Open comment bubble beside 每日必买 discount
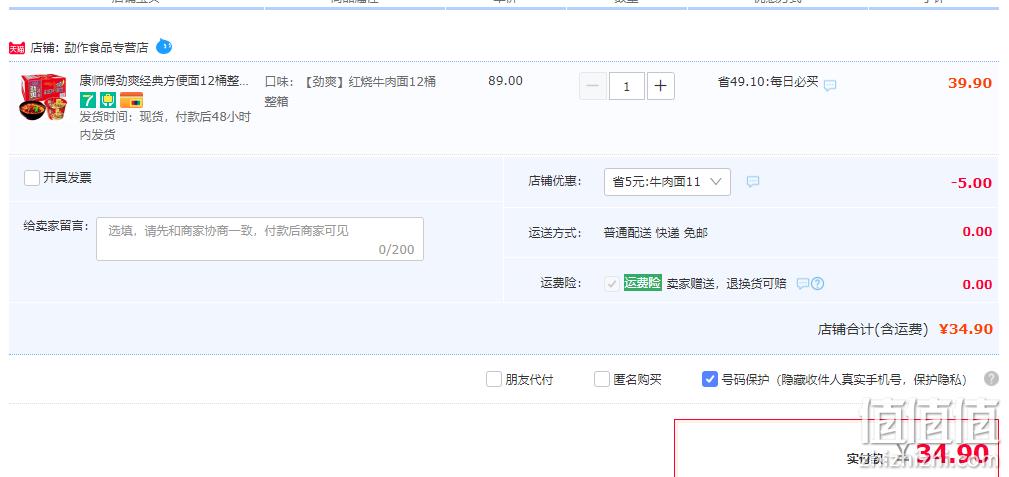This screenshot has height=477, width=1009. [830, 85]
